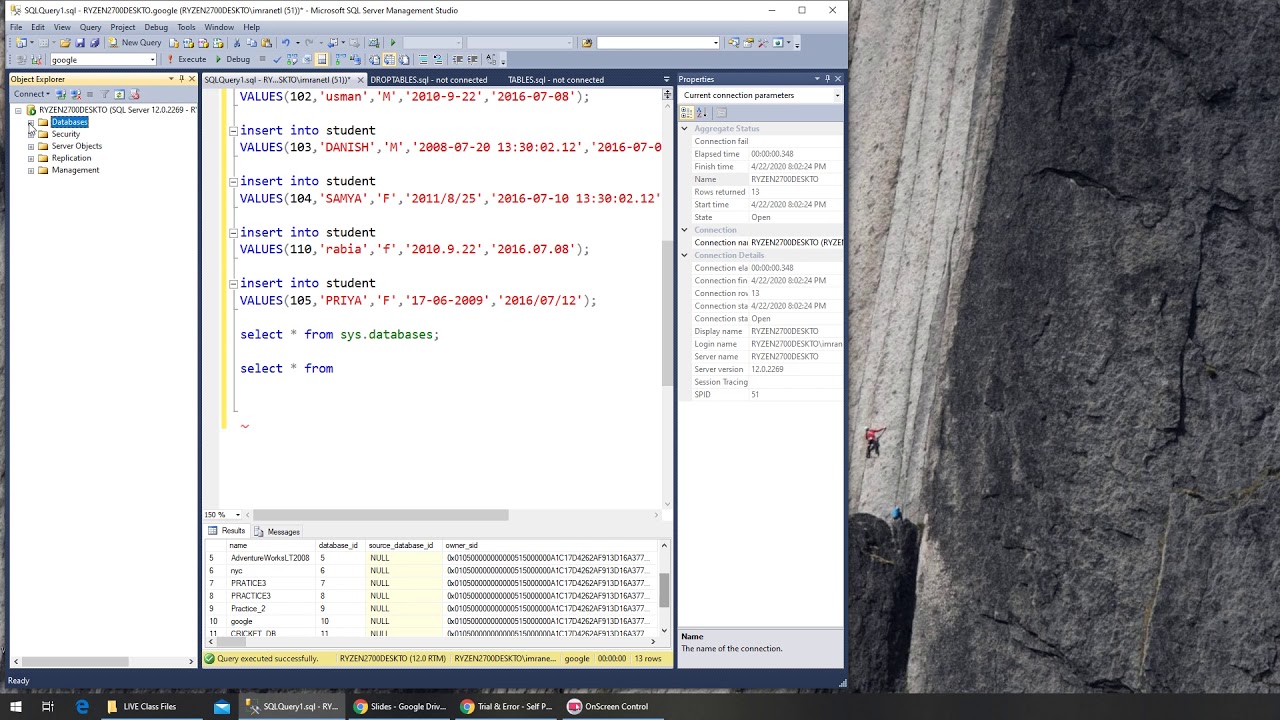Click the Save floppy disk icon
1280x720 pixels.
point(80,43)
